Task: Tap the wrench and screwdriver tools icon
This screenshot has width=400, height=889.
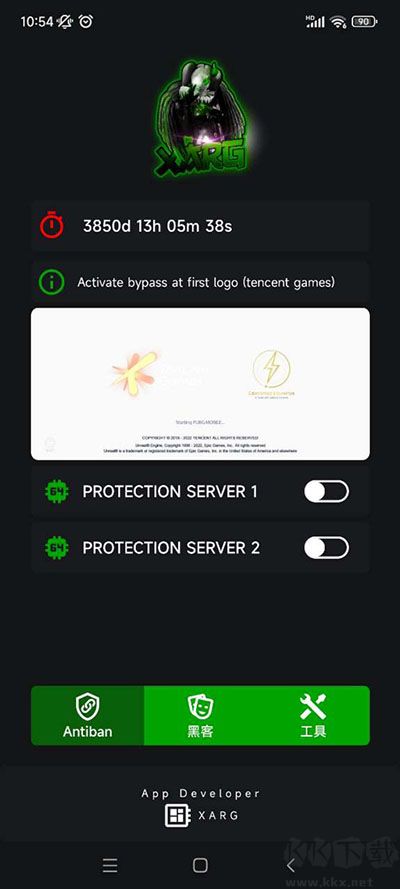Action: coord(313,706)
